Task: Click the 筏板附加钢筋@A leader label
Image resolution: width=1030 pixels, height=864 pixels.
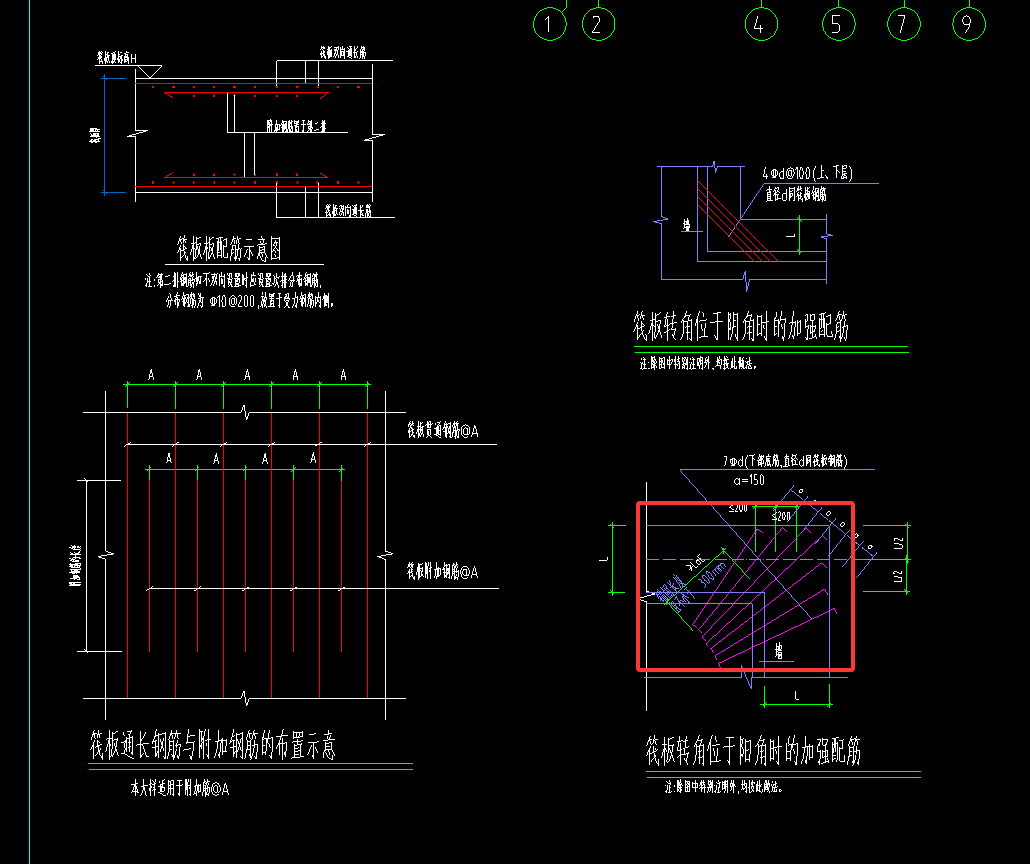Action: point(443,571)
